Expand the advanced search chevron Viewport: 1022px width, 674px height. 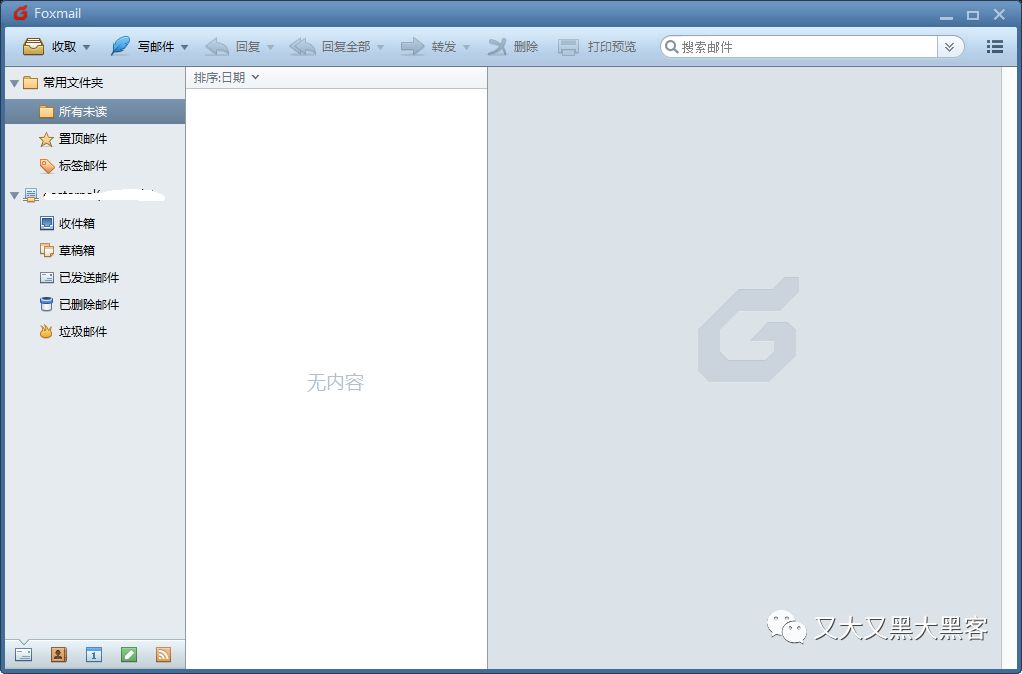pyautogui.click(x=950, y=46)
